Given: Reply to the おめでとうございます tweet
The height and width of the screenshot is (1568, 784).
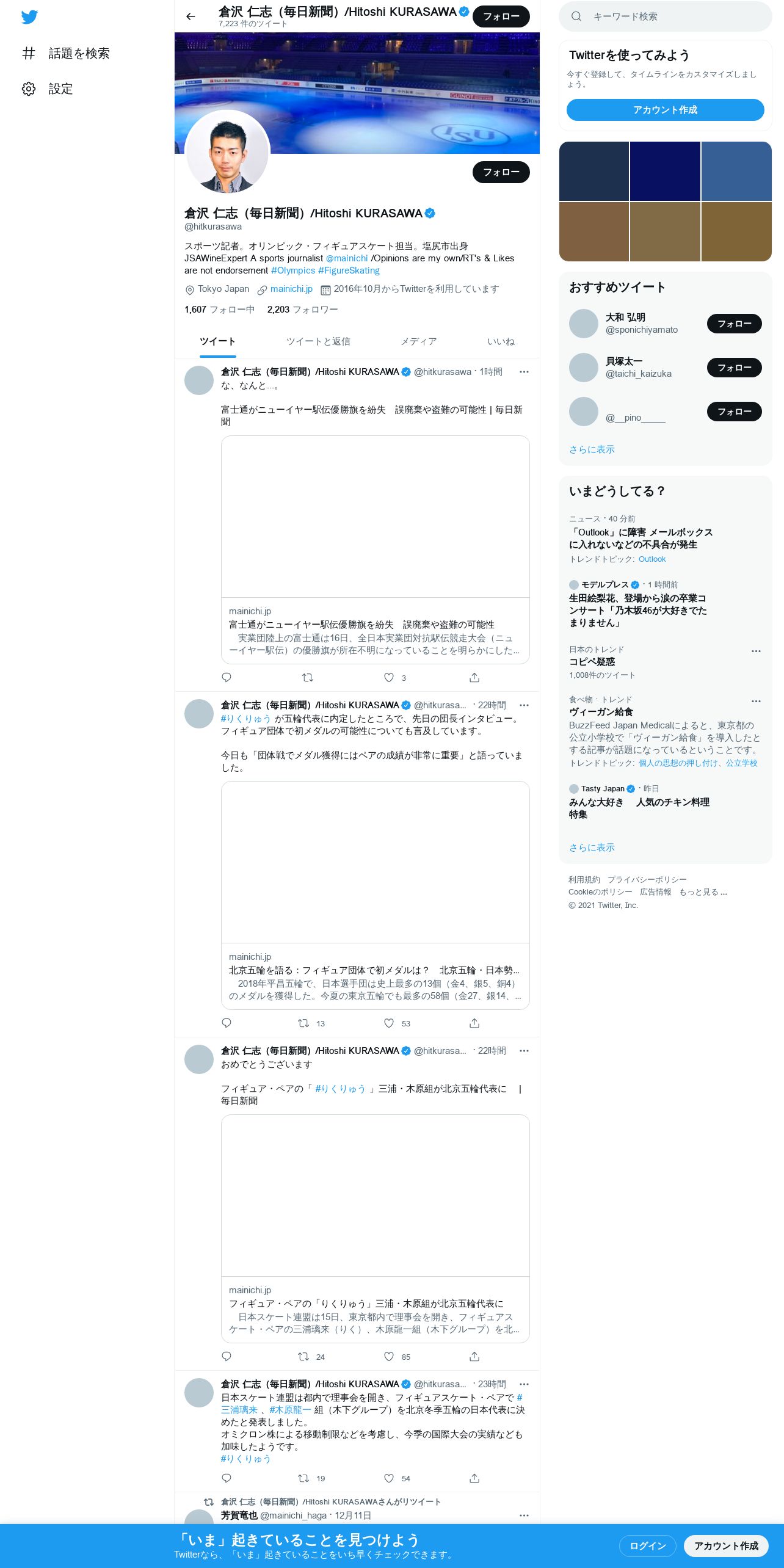Looking at the screenshot, I should (x=227, y=1356).
